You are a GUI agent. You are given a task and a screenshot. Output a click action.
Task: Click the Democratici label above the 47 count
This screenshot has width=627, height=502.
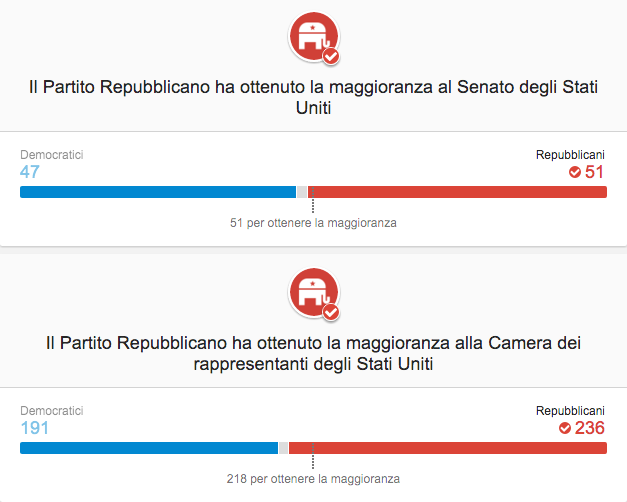[x=51, y=155]
